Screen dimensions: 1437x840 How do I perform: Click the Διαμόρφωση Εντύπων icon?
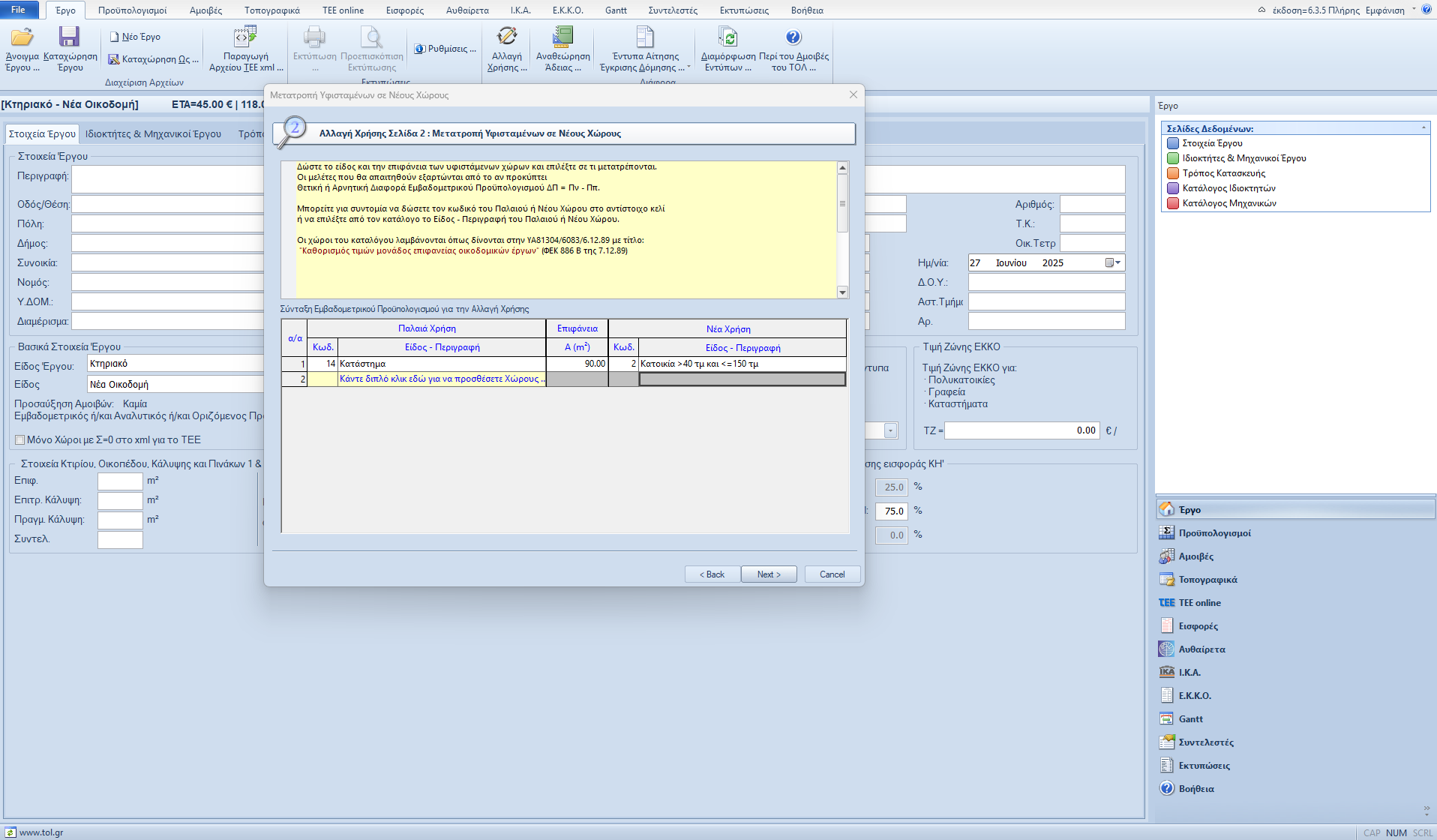click(727, 37)
